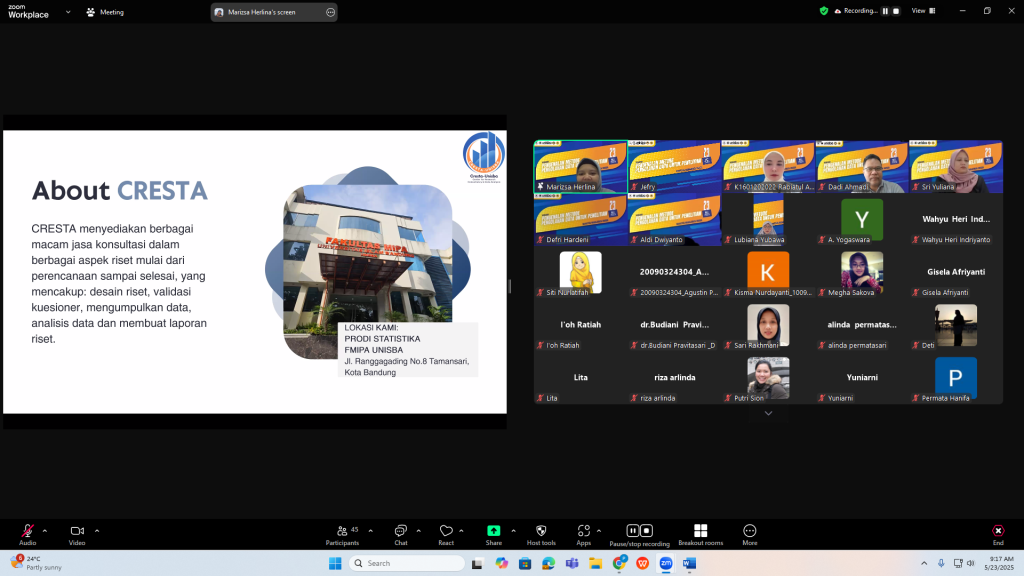Click the Recording... cloud indicator
The height and width of the screenshot is (576, 1024).
[856, 11]
